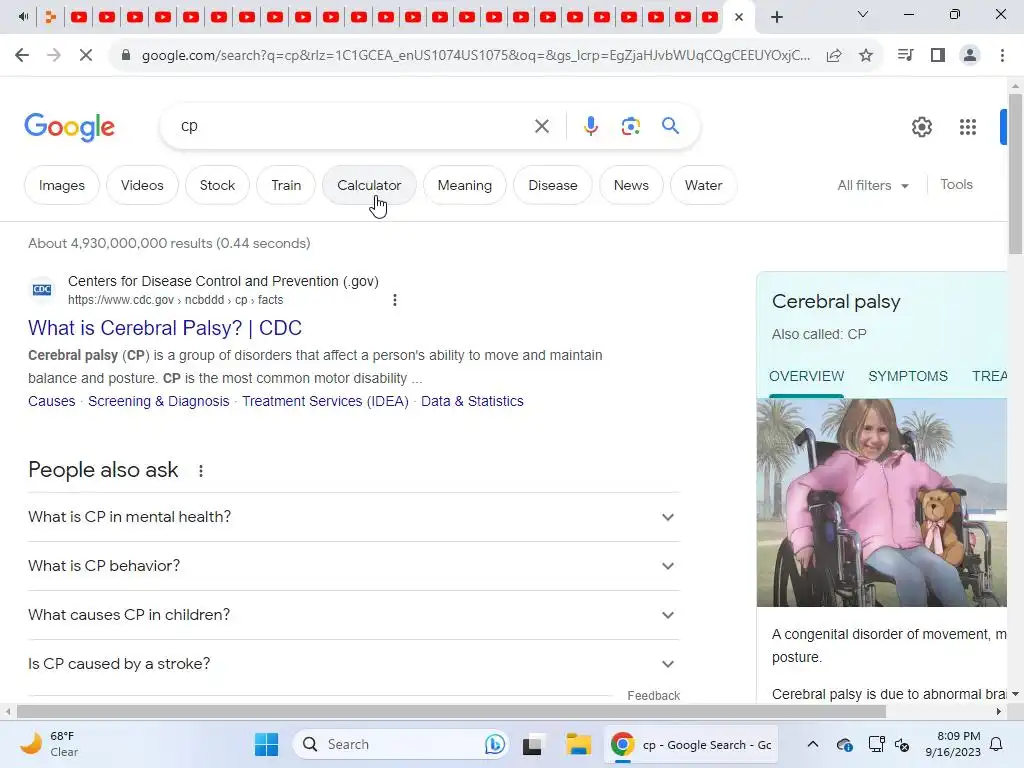Bookmark this page with the star icon
Viewport: 1024px width, 768px height.
[866, 56]
